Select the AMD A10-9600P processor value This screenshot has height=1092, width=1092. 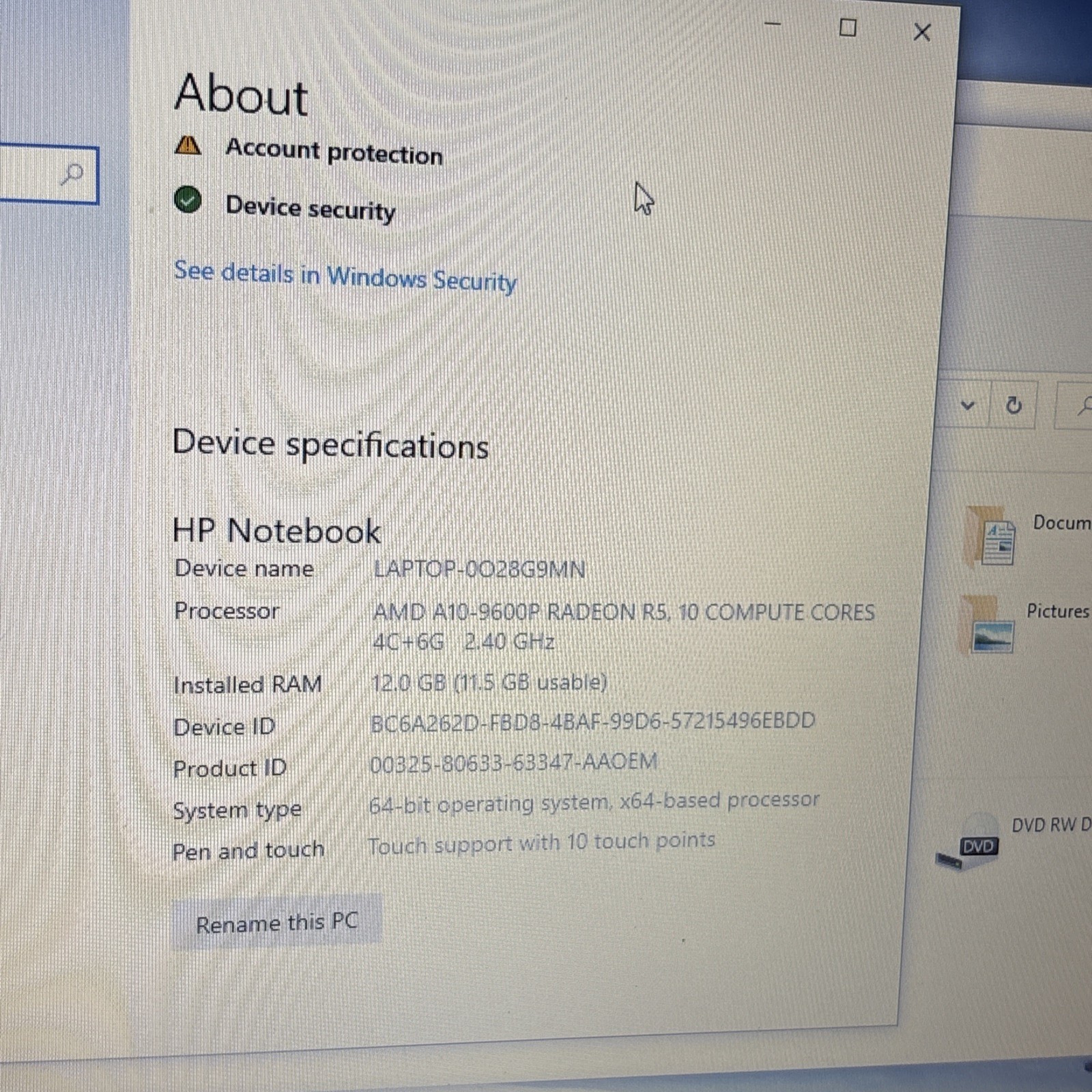(623, 626)
